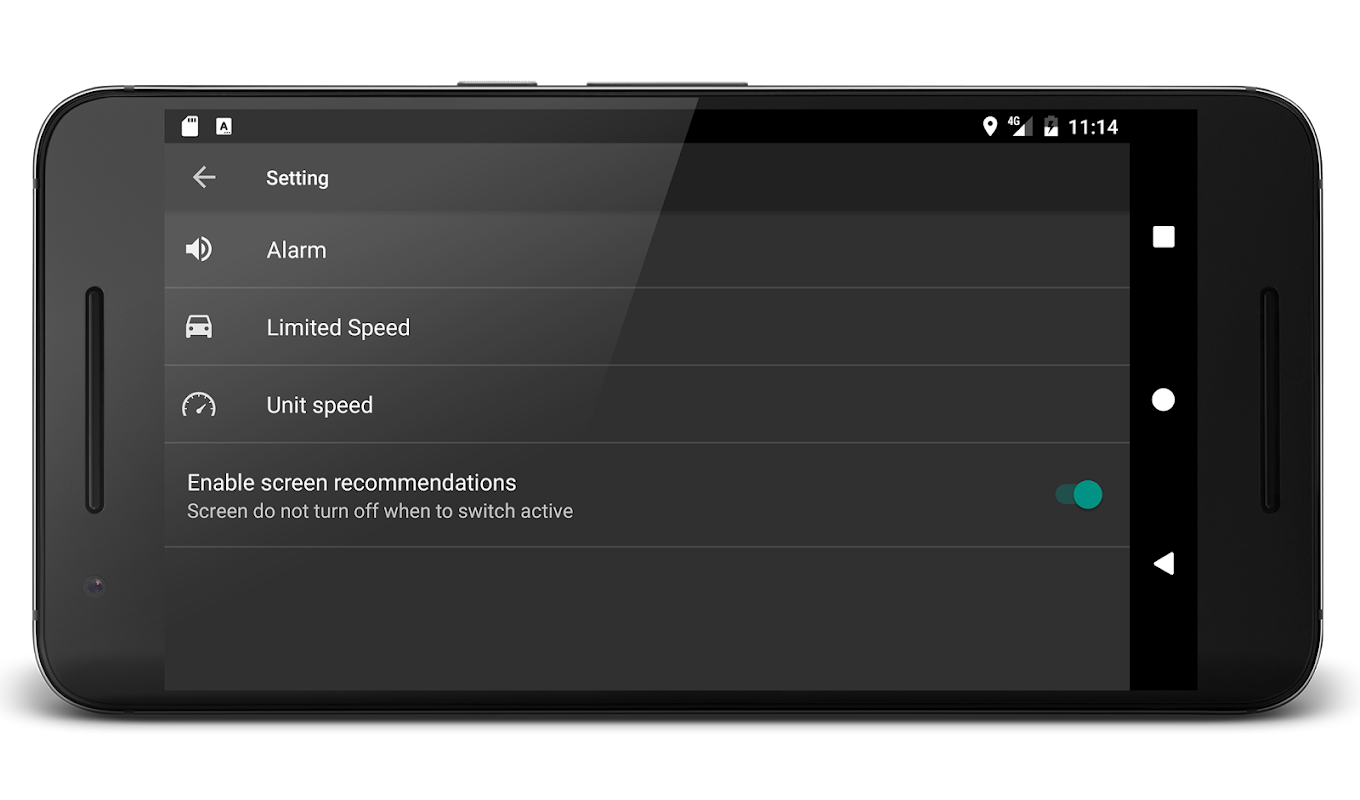Click the car icon for Limited Speed
This screenshot has width=1360, height=800.
[199, 327]
